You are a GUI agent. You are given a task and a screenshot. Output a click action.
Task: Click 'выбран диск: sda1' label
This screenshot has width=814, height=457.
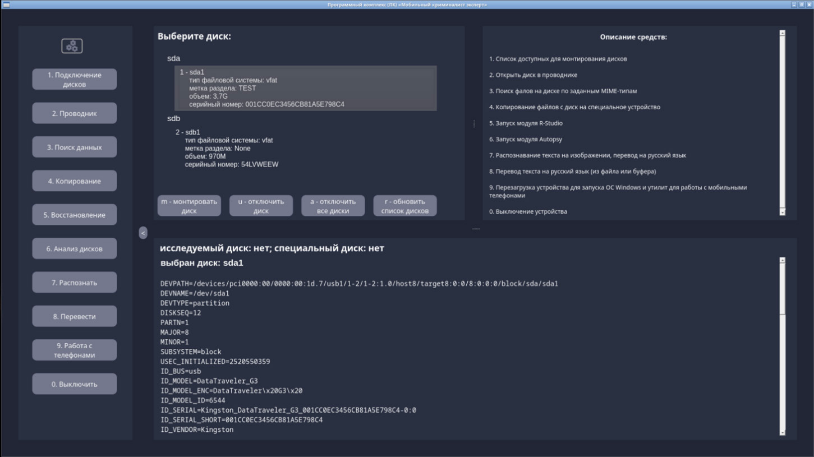201,263
